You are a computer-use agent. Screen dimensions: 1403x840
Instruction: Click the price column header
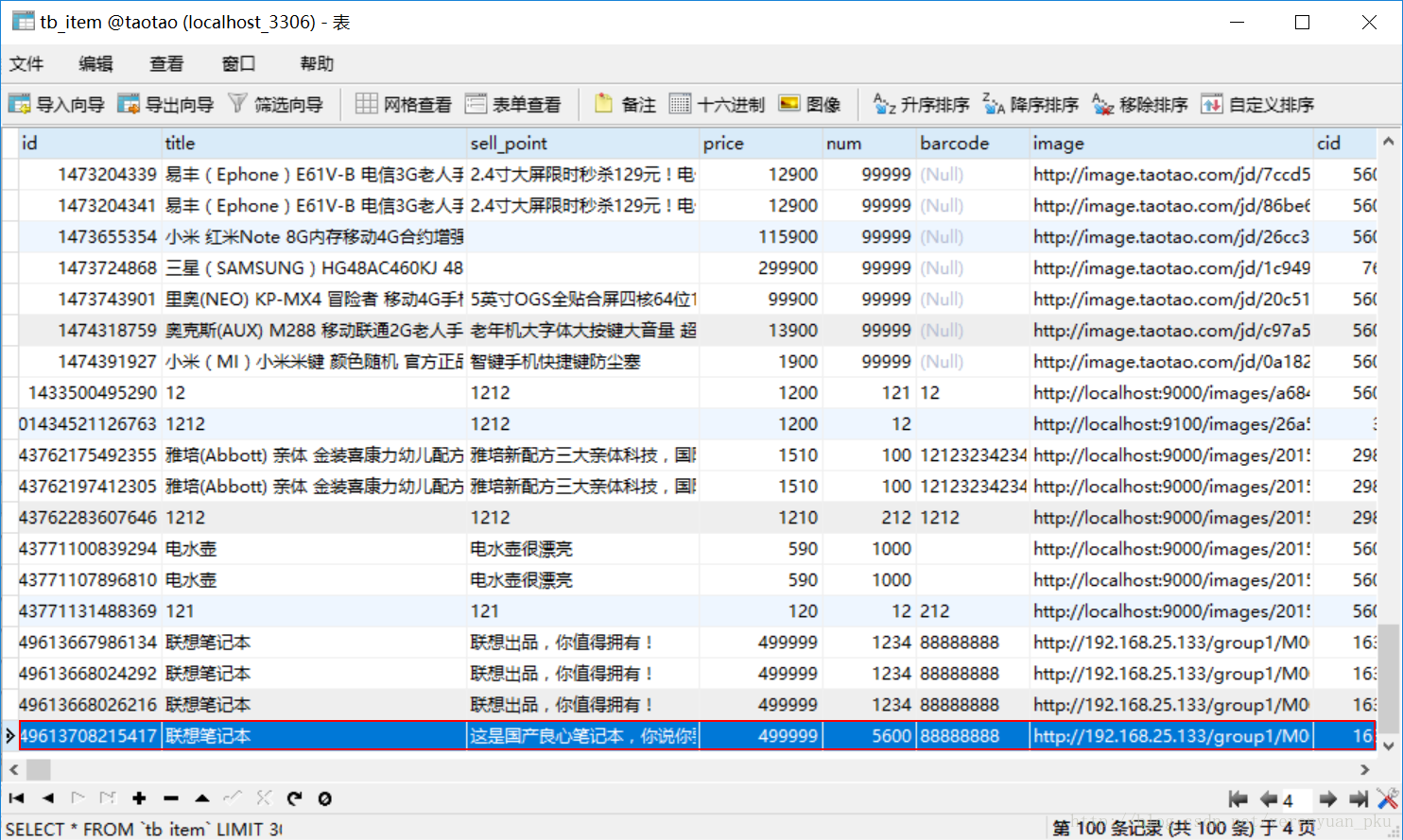[761, 143]
